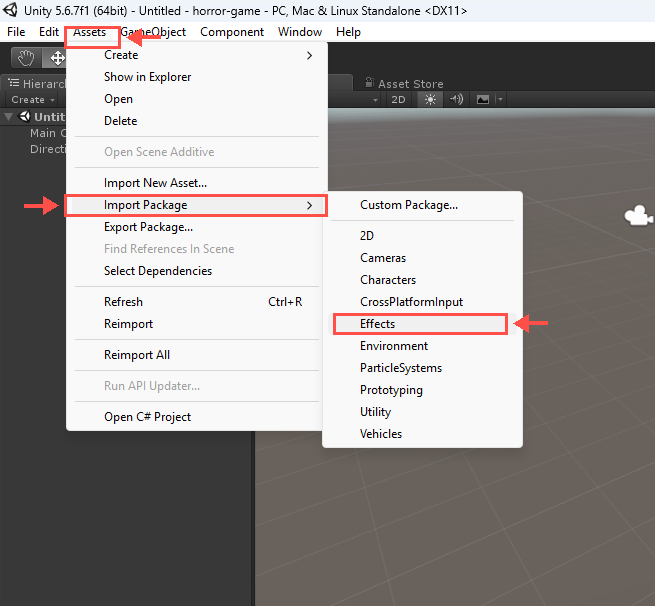
Task: Select the Move tool in toolbar
Action: 55,58
